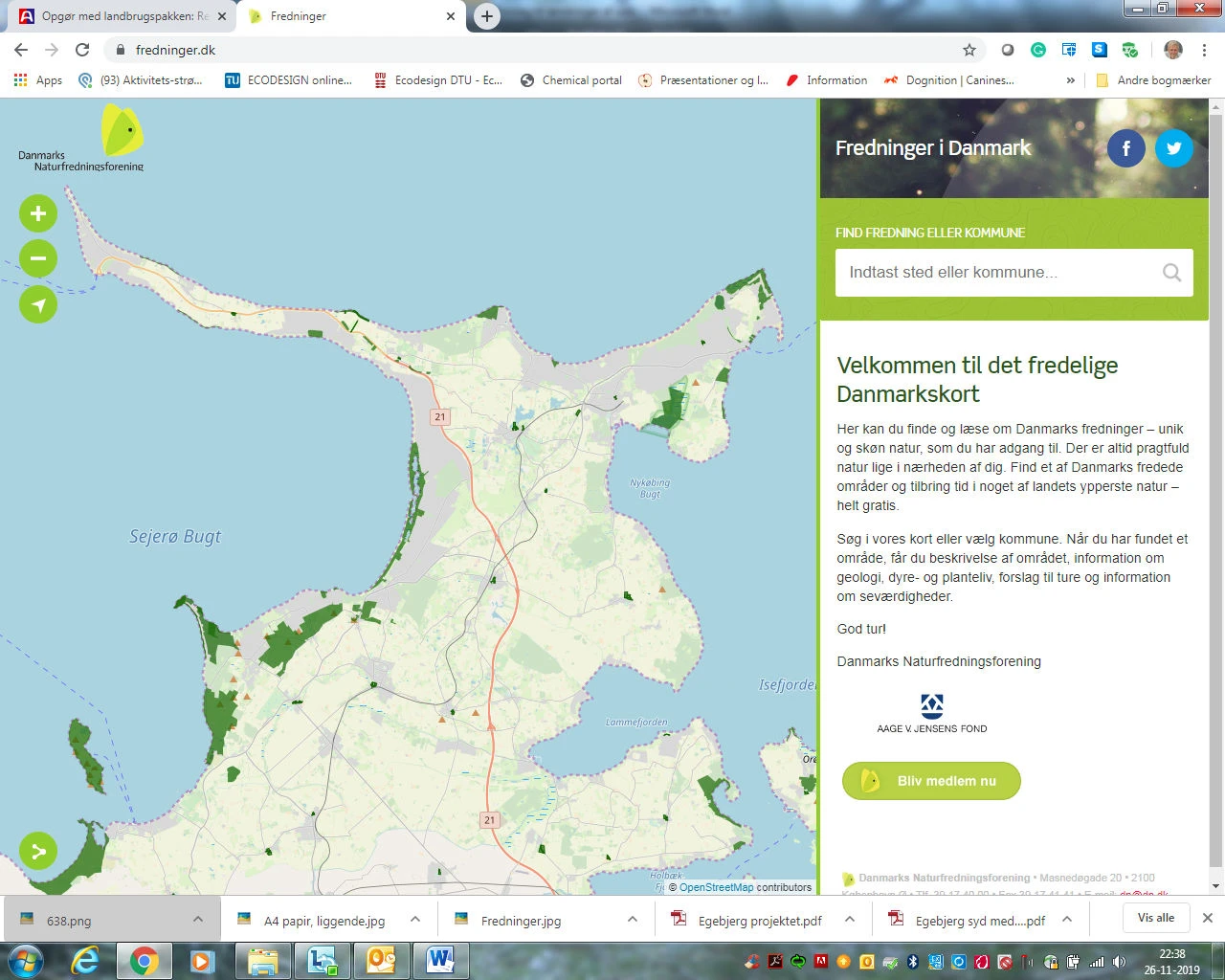1225x980 pixels.
Task: Click Vis alle downloads button
Action: coord(1156,918)
